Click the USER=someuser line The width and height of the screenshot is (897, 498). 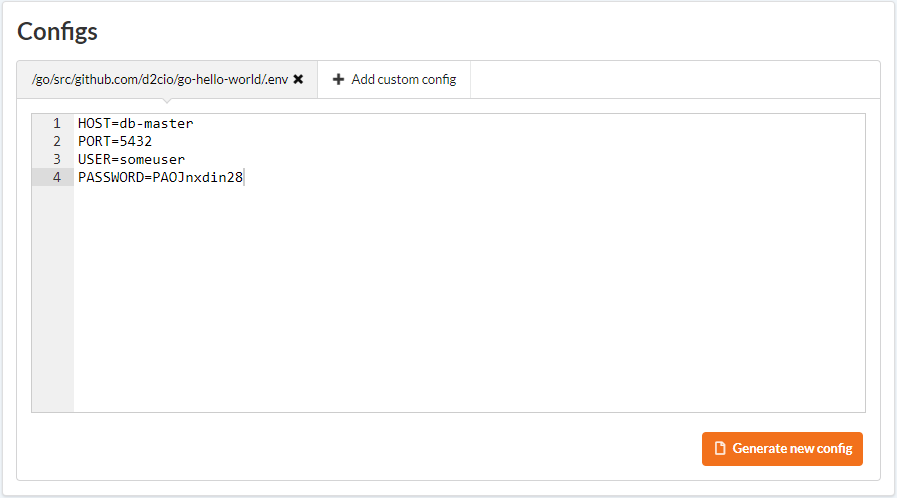pos(132,160)
